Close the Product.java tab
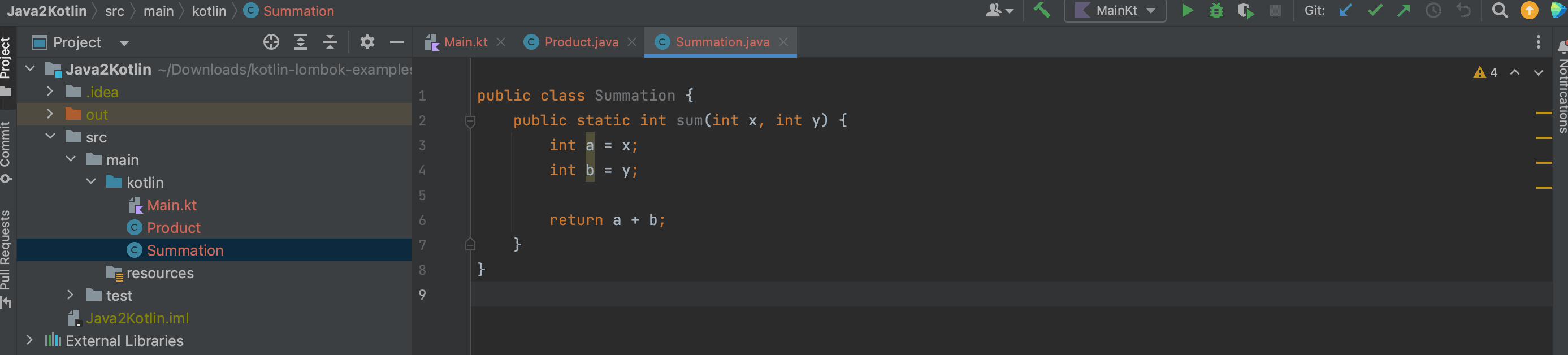Image resolution: width=1568 pixels, height=355 pixels. point(632,42)
